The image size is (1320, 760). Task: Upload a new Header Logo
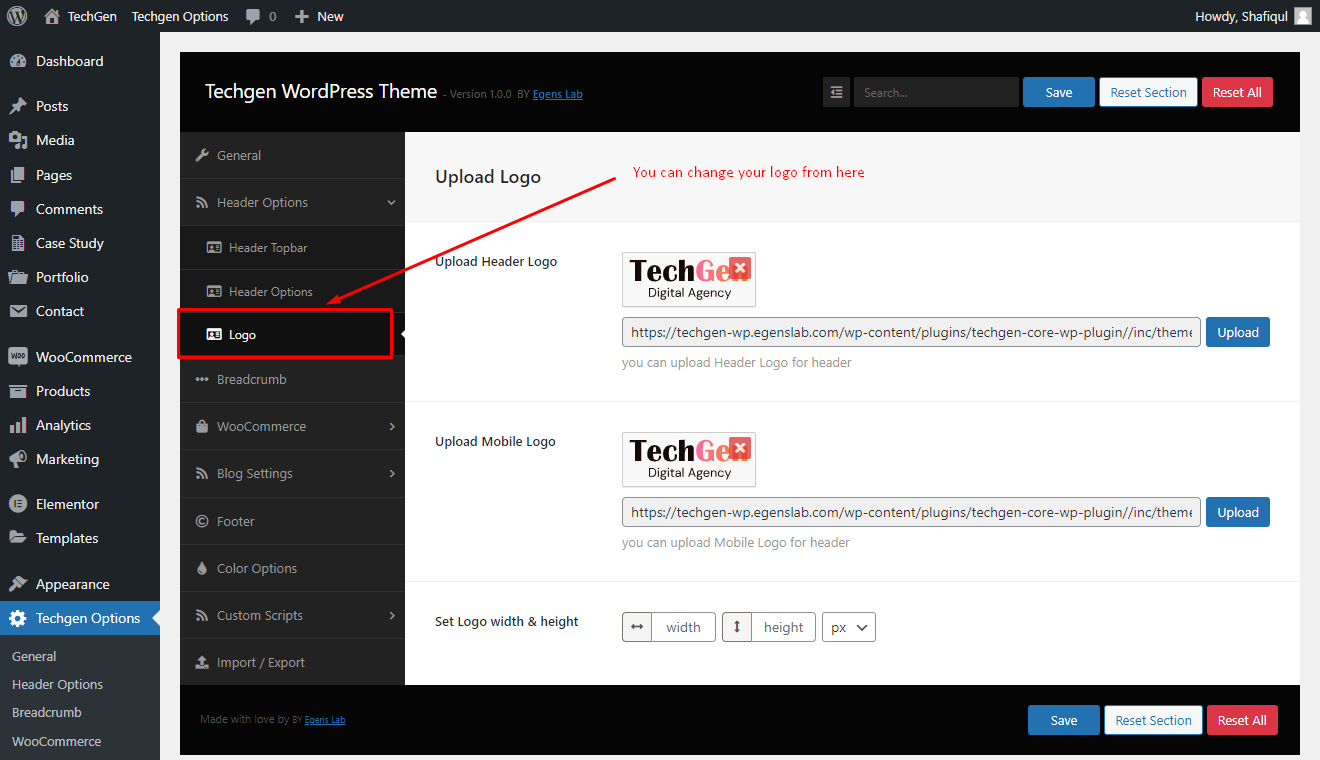(1238, 332)
